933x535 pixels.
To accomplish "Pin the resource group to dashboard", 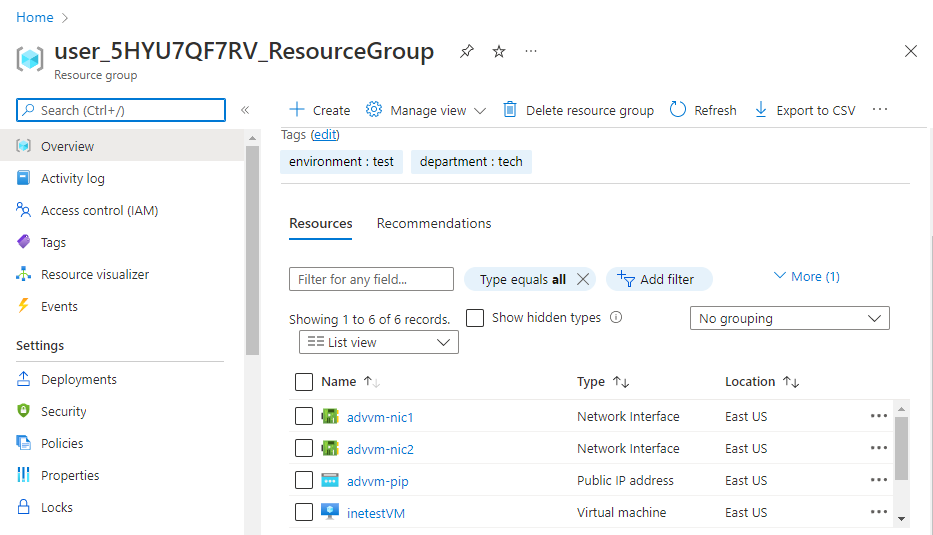I will point(467,52).
